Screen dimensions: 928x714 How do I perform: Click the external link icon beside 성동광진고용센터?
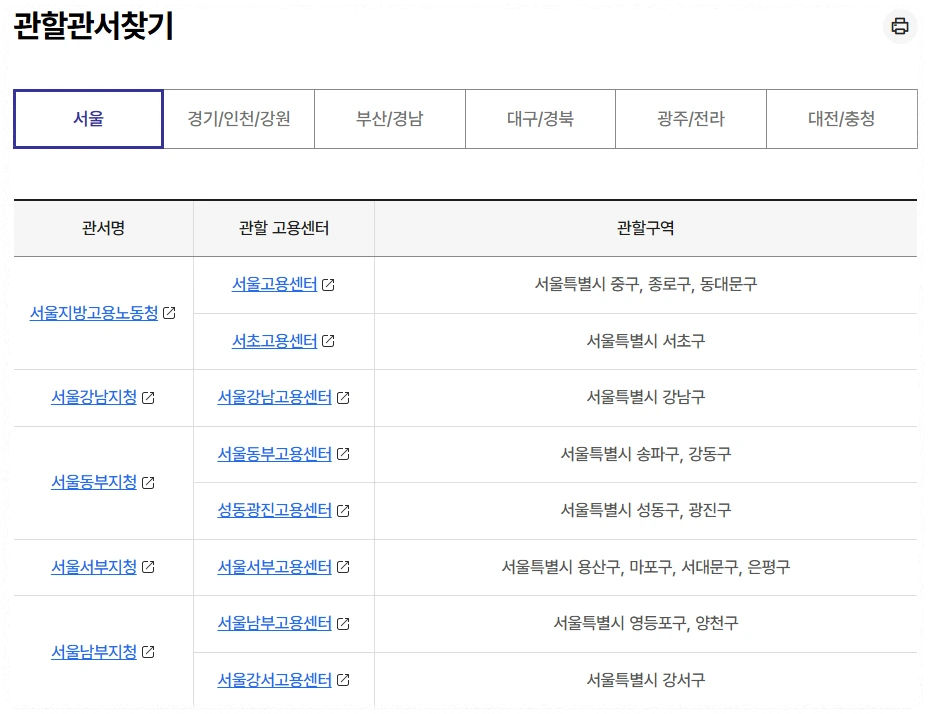[345, 510]
